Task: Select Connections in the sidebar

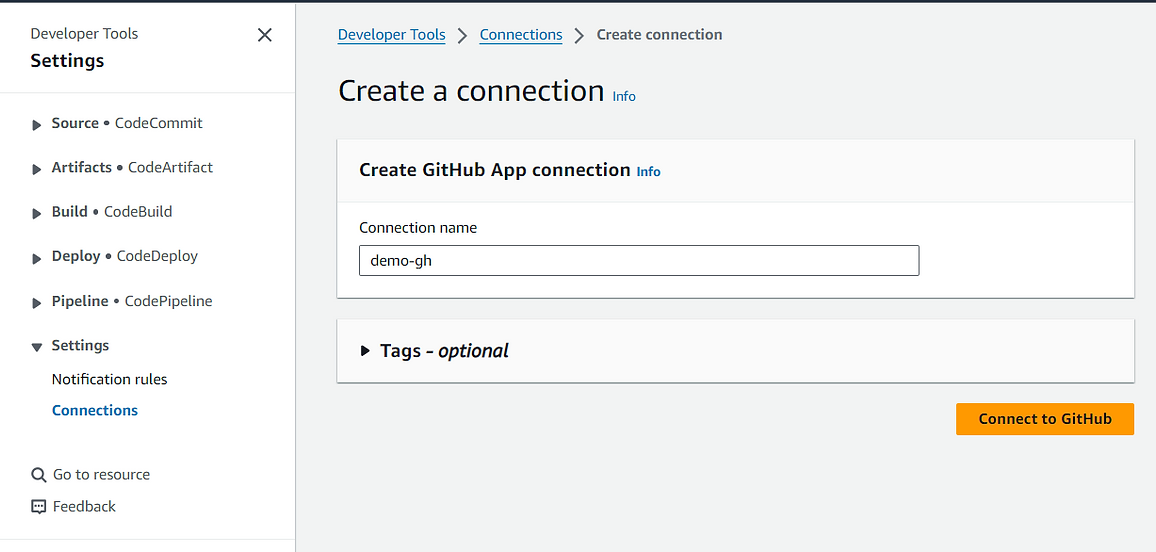Action: click(94, 410)
